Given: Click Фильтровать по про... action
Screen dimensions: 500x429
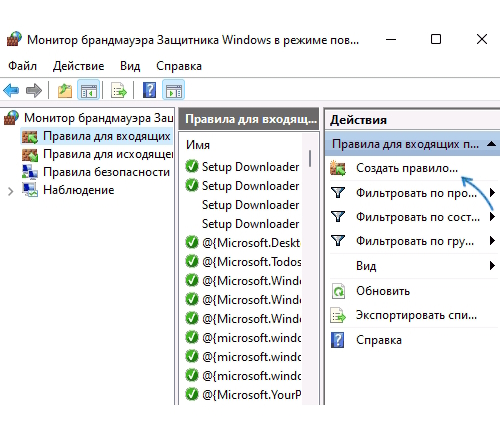Looking at the screenshot, I should [416, 193].
